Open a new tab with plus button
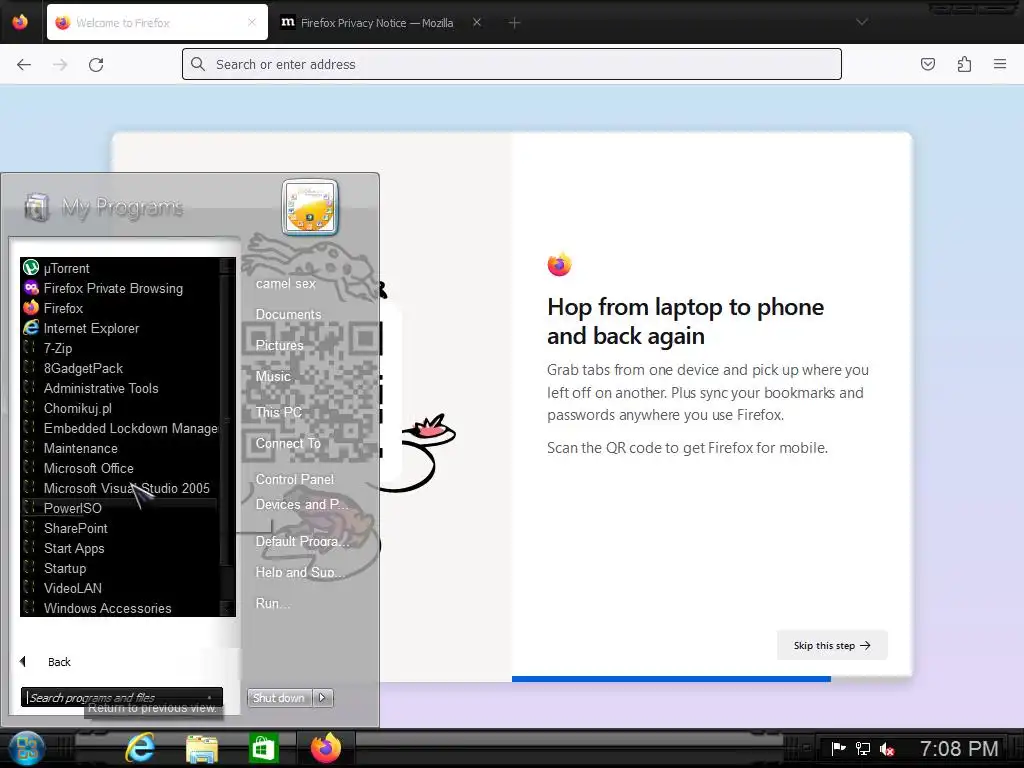Image resolution: width=1024 pixels, height=768 pixels. [x=515, y=23]
